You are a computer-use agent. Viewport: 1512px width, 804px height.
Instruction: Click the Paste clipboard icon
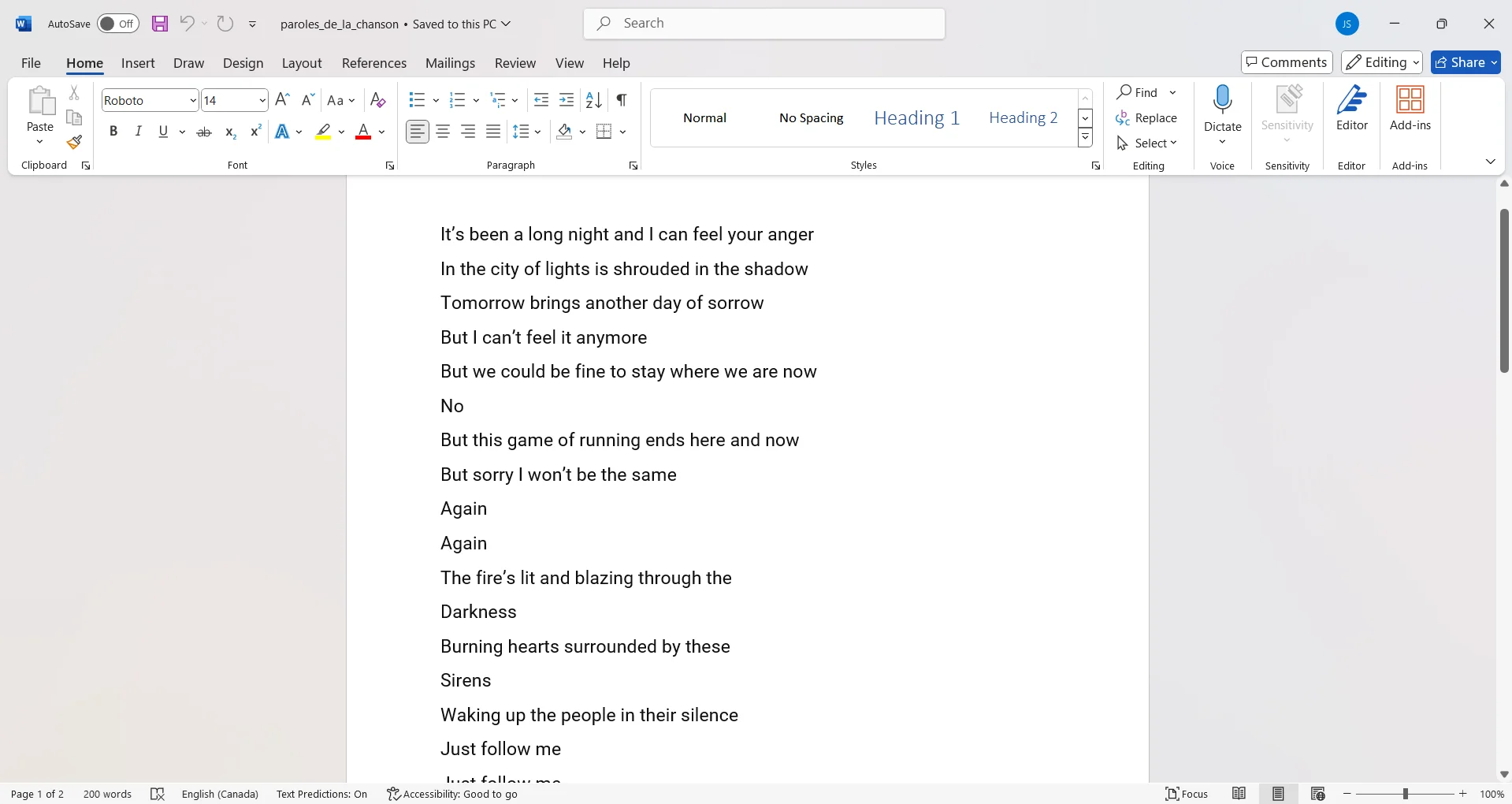[x=40, y=102]
